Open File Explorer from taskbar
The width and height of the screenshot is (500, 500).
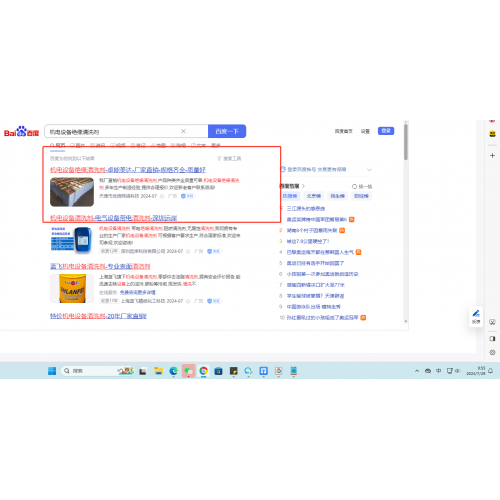(x=158, y=371)
